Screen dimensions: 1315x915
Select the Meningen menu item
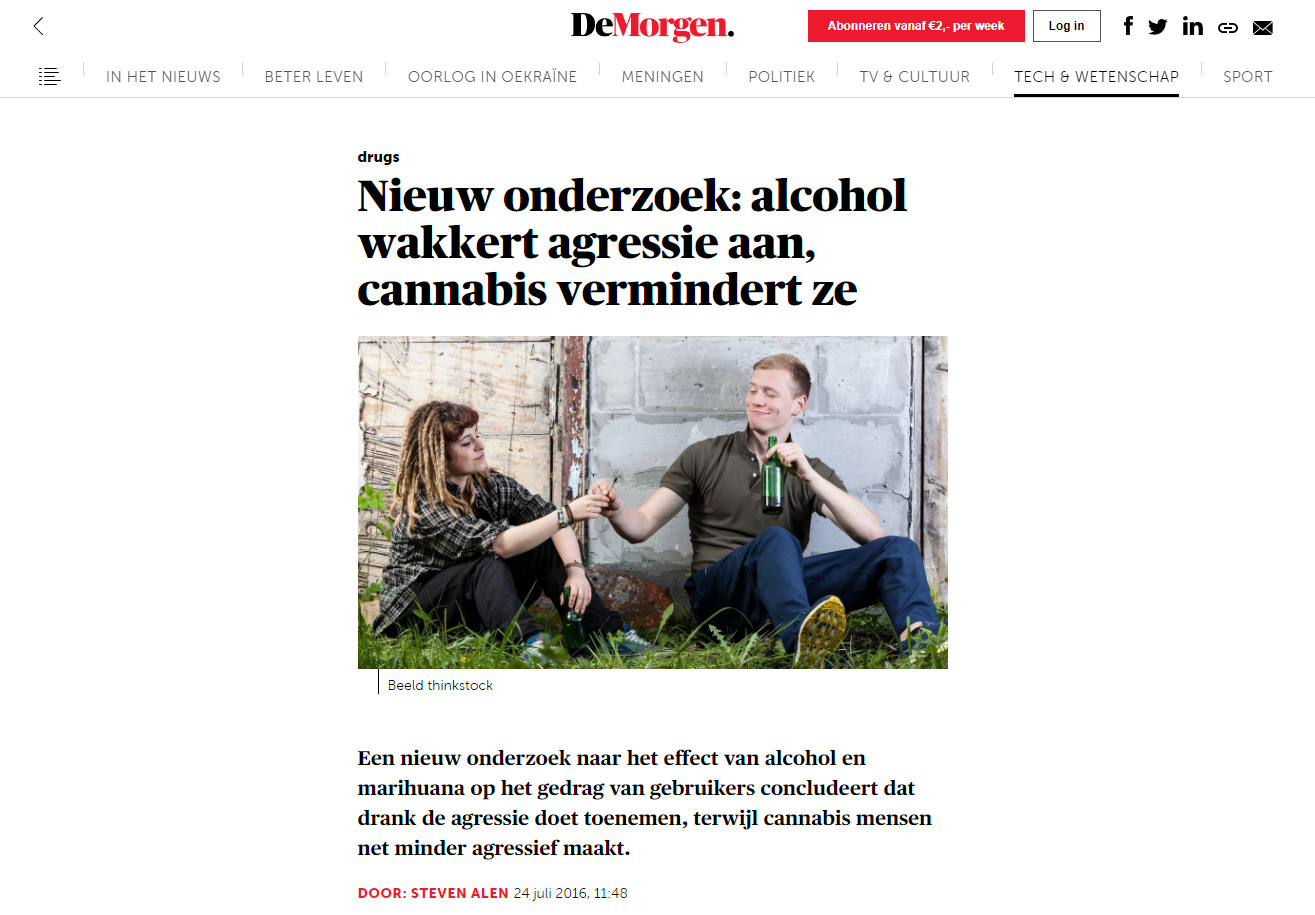click(662, 76)
